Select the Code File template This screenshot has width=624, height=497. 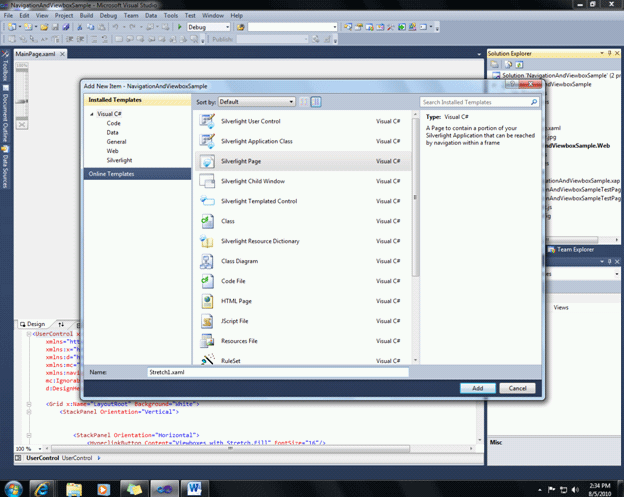[x=302, y=281]
